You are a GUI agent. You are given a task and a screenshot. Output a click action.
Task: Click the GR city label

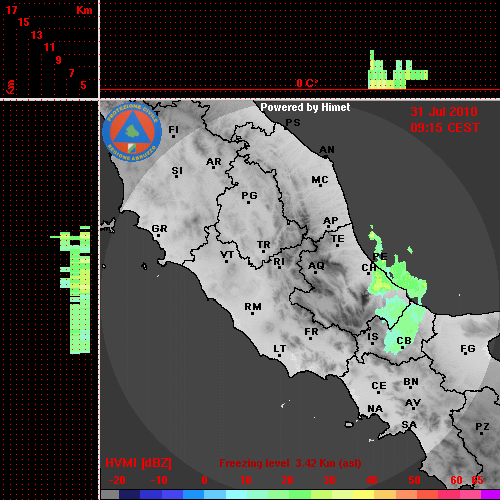(x=159, y=229)
